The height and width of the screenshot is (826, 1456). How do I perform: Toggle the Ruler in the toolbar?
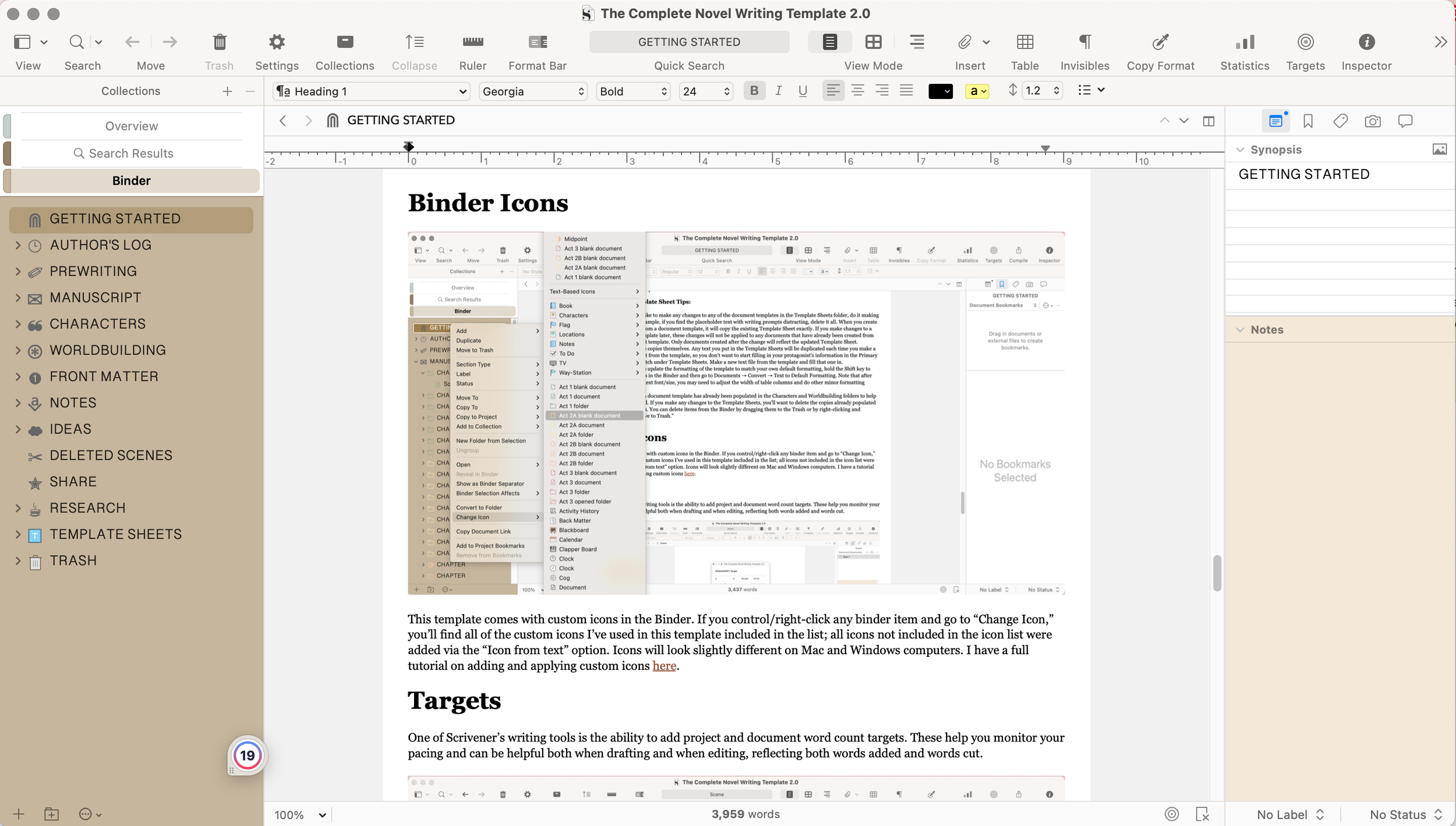[x=472, y=42]
